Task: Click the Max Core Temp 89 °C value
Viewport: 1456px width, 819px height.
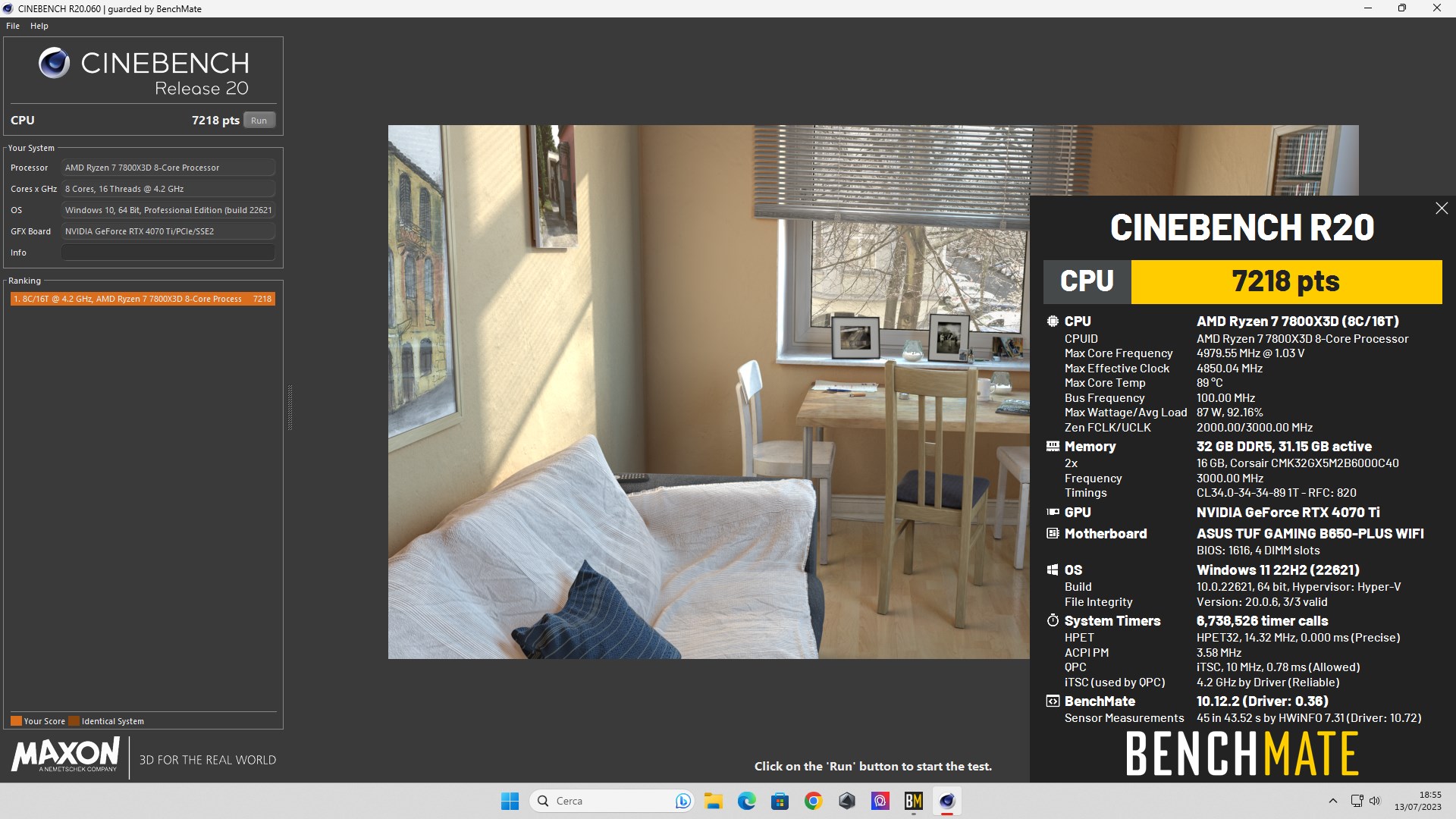Action: 1210,383
